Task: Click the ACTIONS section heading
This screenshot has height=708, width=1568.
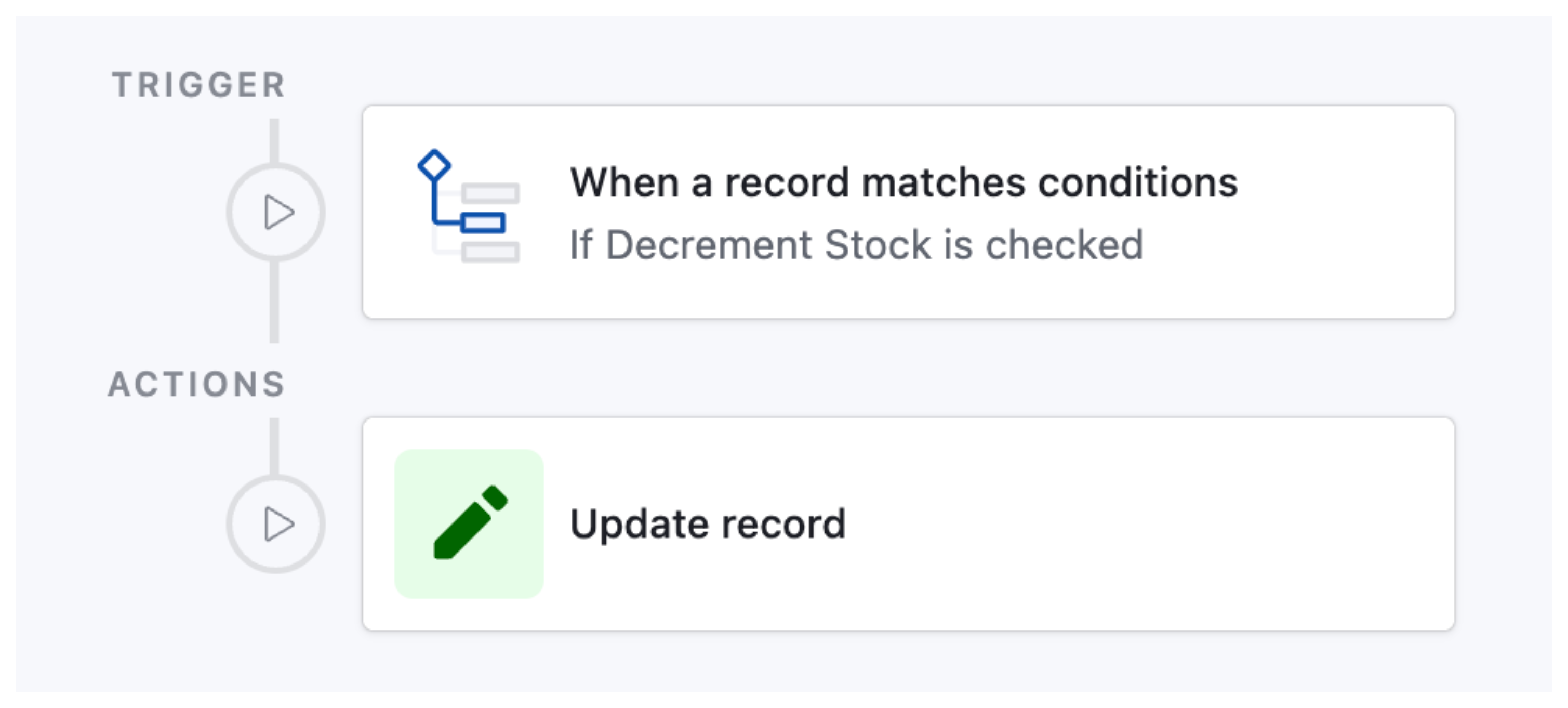Action: pyautogui.click(x=196, y=384)
